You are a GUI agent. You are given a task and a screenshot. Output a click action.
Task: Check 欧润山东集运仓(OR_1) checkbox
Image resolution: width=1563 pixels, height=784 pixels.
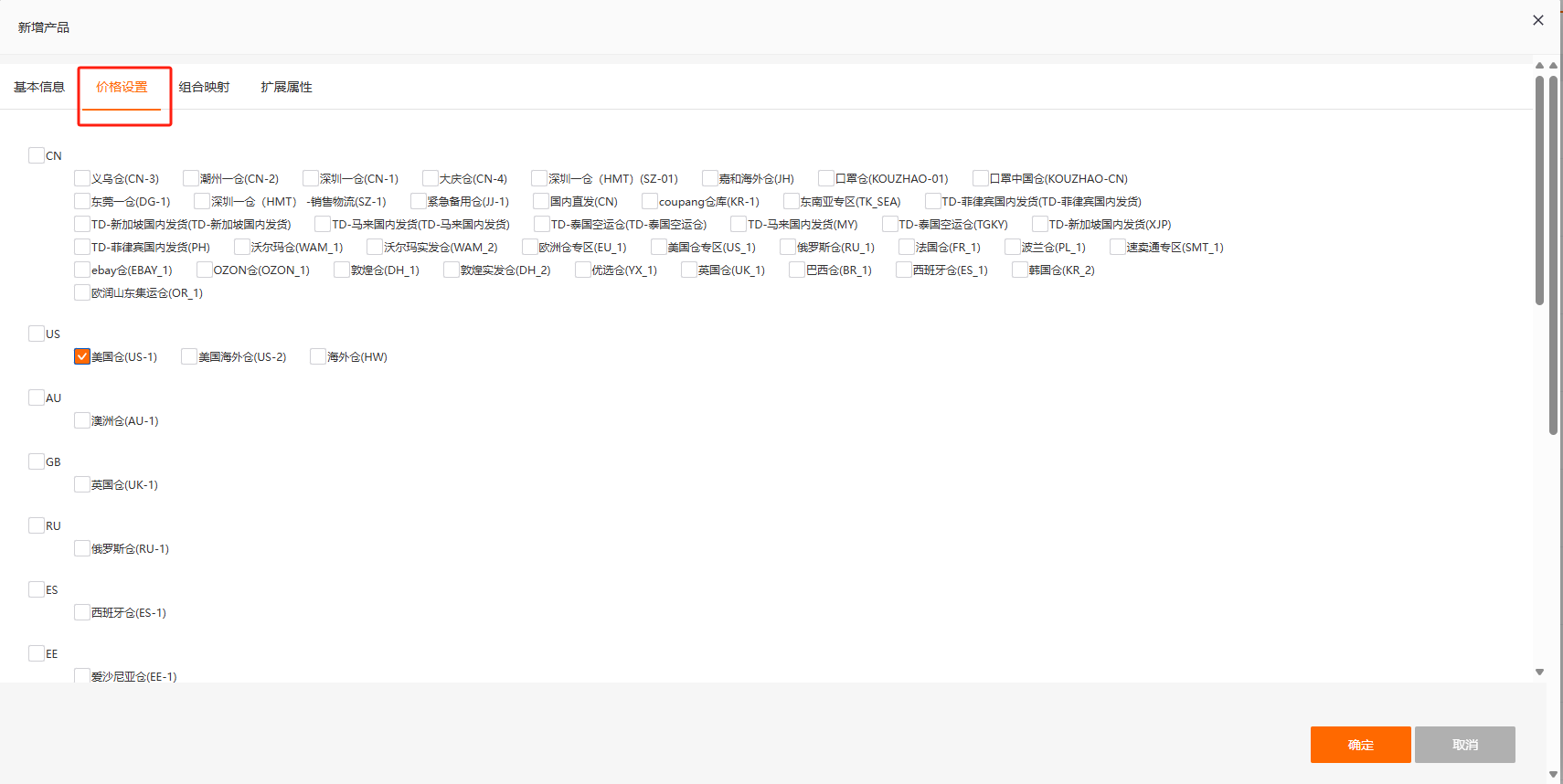(82, 292)
